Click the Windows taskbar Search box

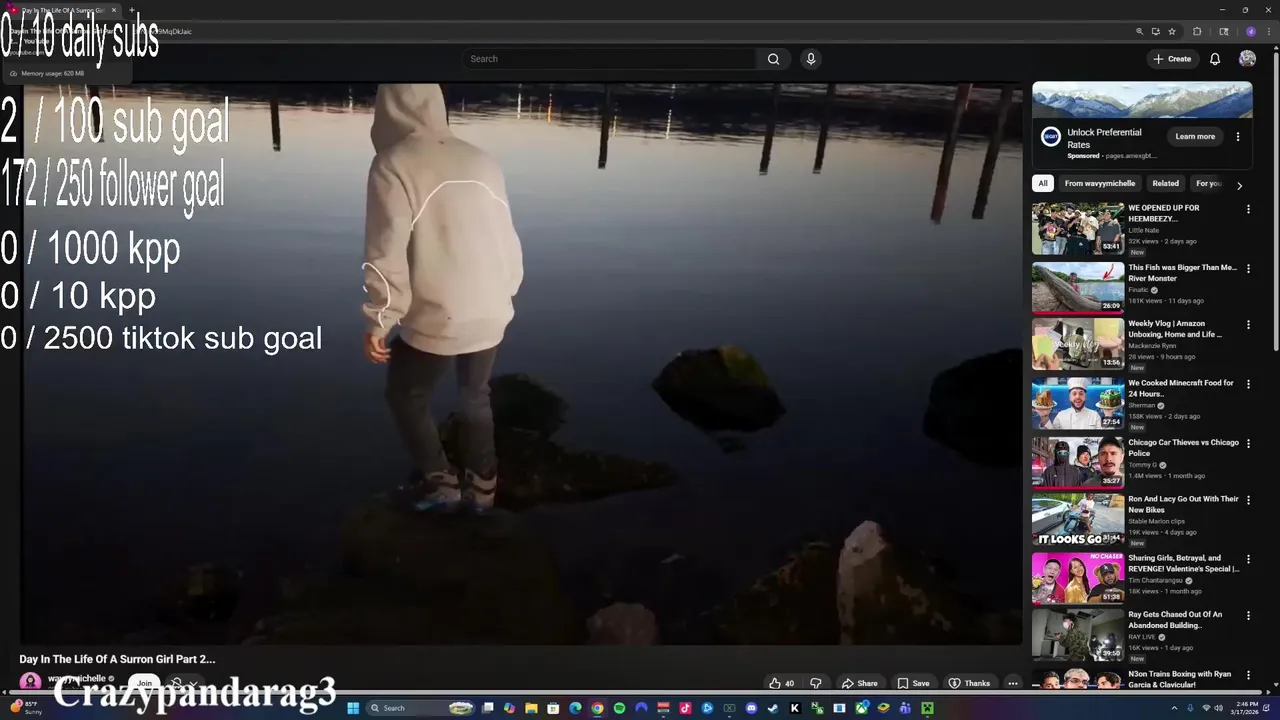coord(420,708)
